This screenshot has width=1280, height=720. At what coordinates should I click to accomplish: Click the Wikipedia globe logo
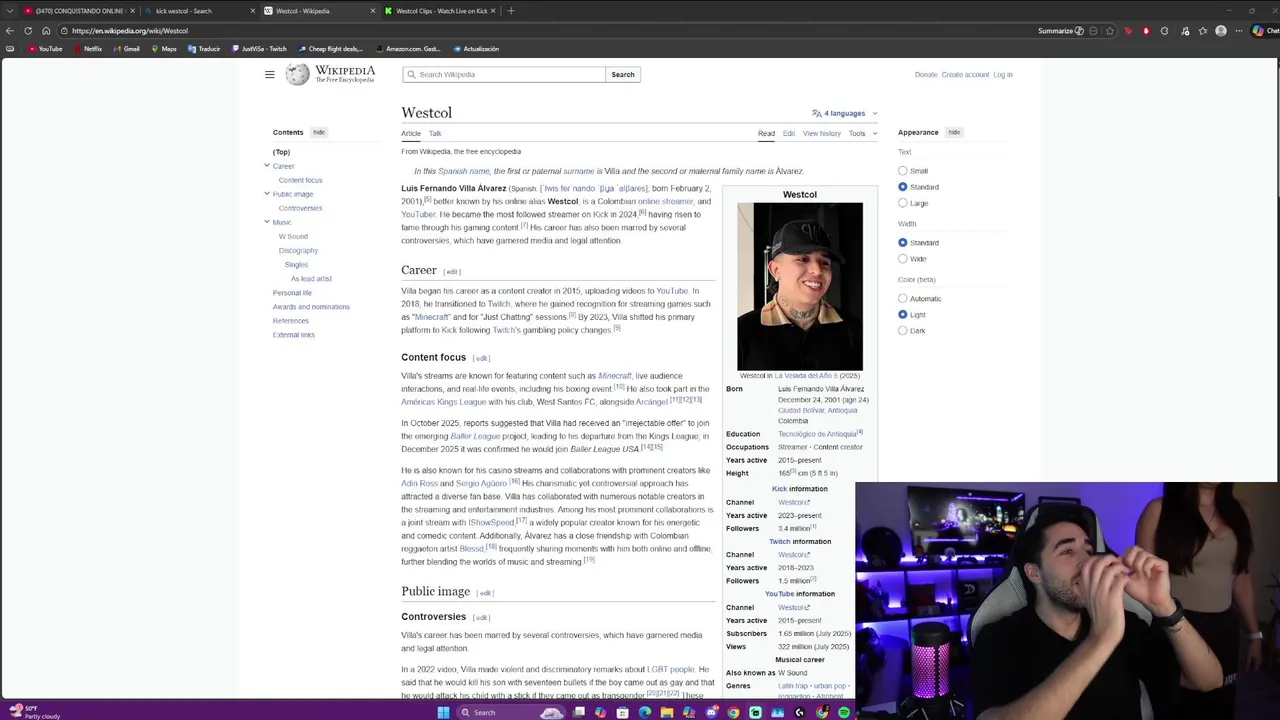click(297, 74)
